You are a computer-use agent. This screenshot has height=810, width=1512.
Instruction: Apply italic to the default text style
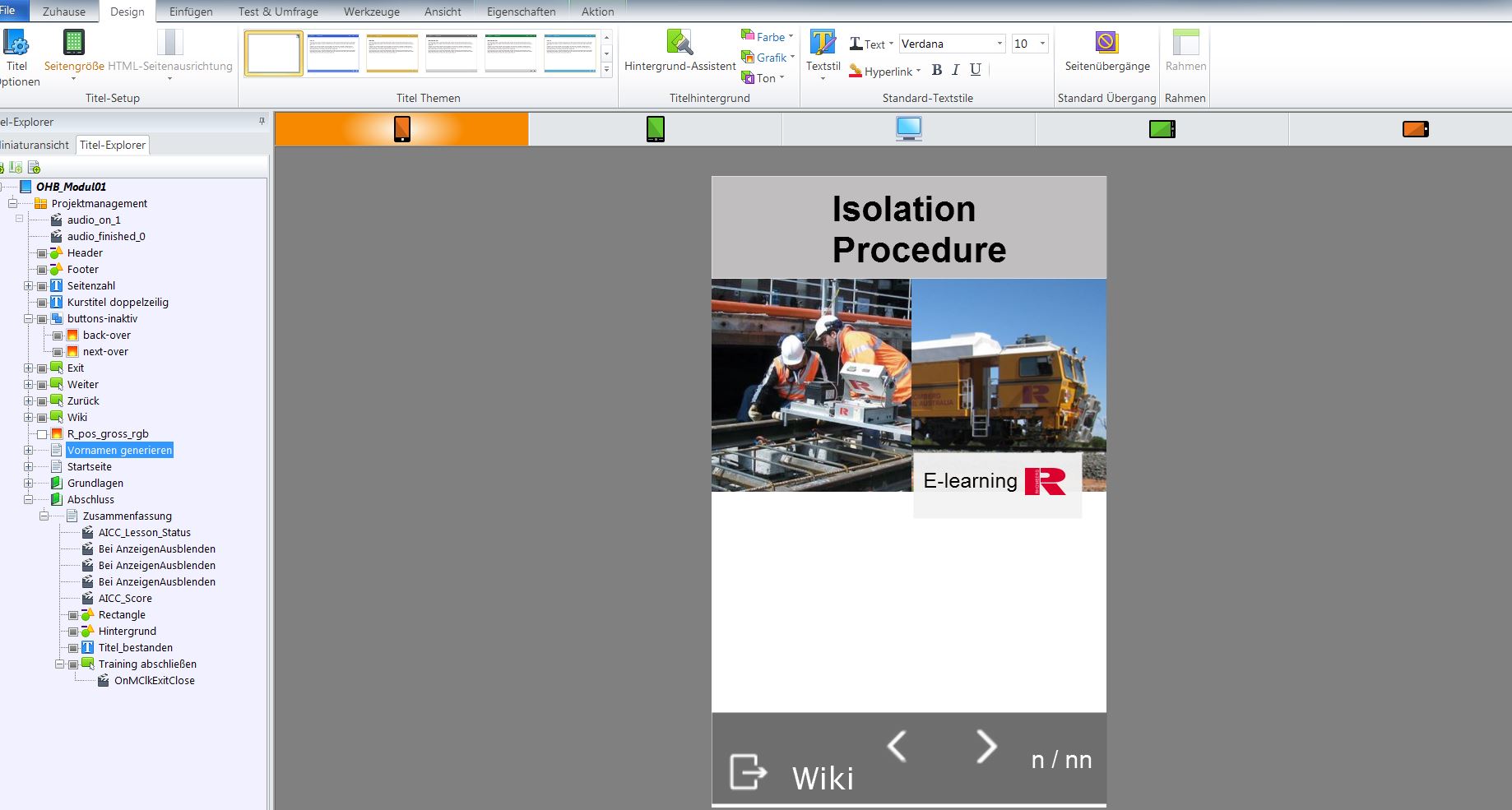point(955,70)
